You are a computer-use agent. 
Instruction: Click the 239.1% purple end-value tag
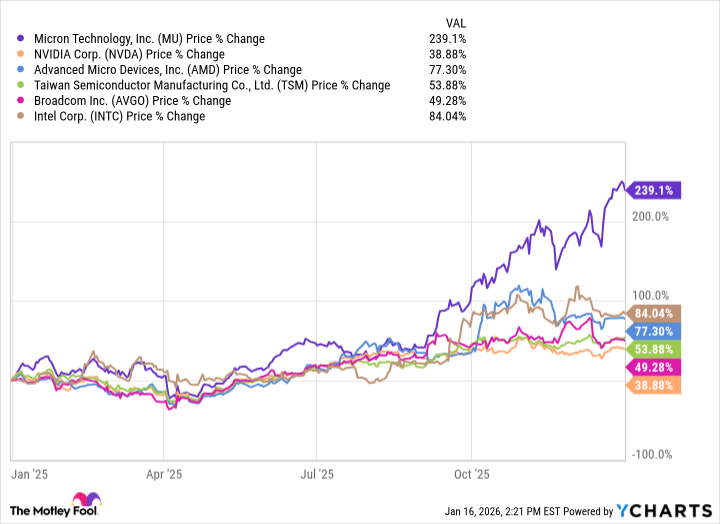[654, 190]
